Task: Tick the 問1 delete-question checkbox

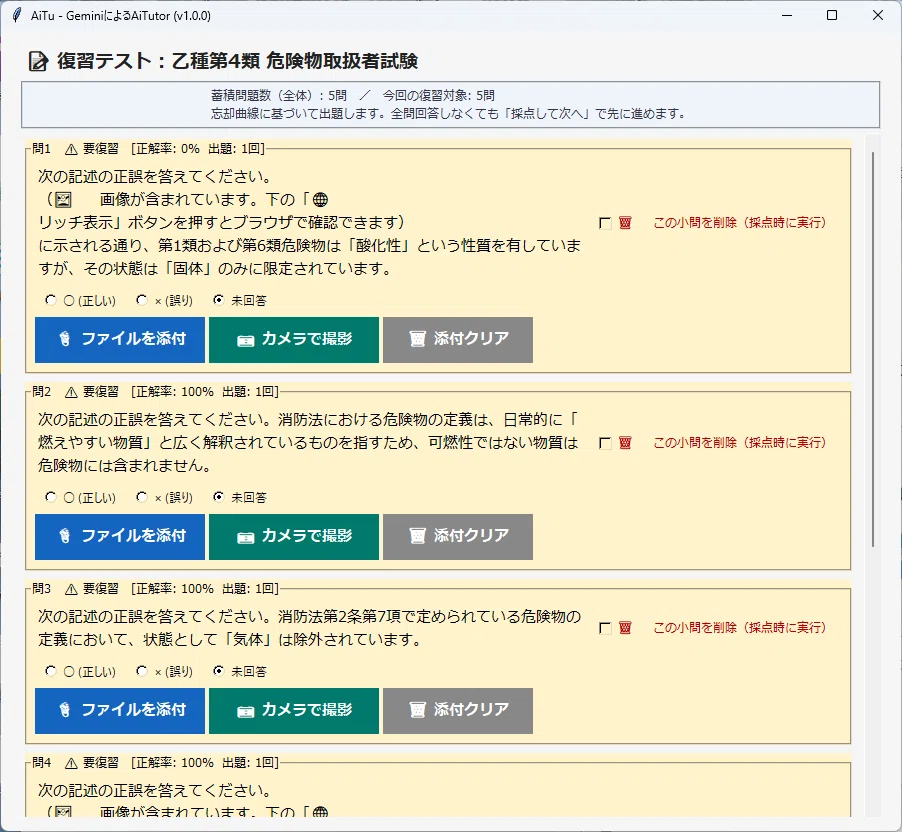Action: tap(605, 223)
